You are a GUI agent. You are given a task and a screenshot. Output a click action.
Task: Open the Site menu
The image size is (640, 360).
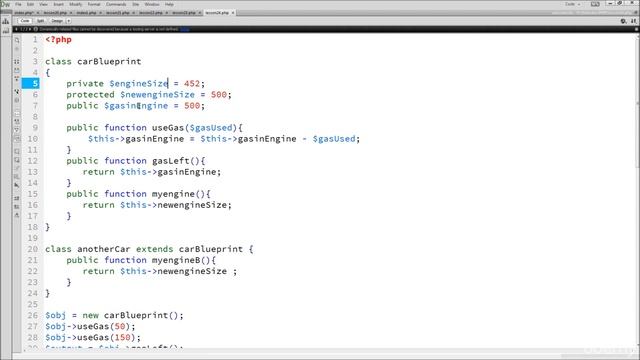136,4
